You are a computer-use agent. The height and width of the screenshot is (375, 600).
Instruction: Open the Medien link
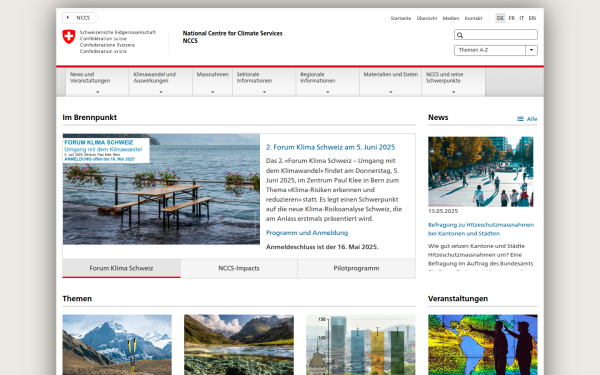(451, 18)
